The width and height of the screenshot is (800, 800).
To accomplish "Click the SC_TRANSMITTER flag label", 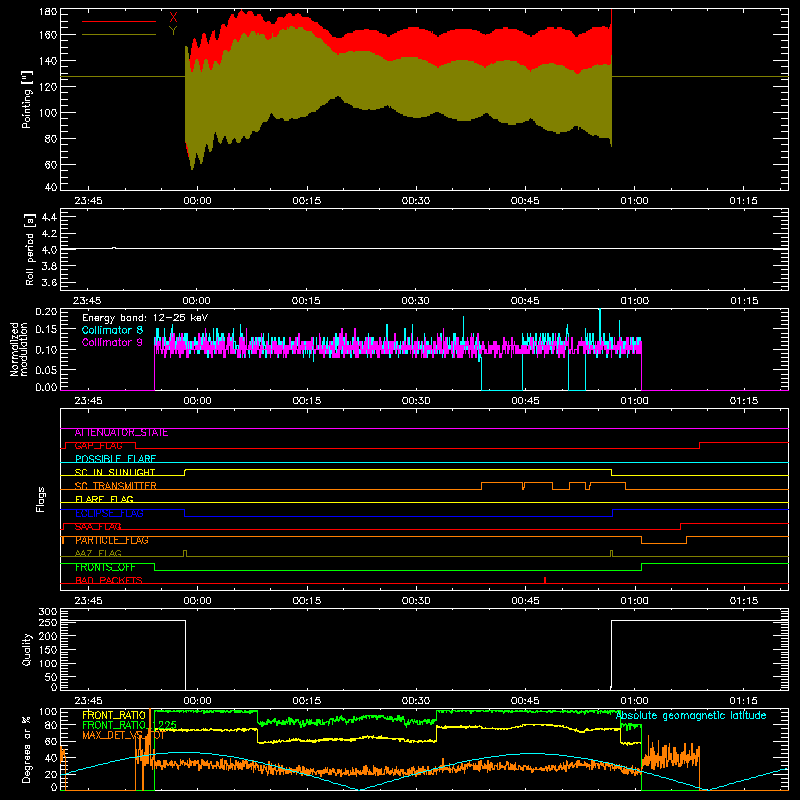I will (115, 486).
